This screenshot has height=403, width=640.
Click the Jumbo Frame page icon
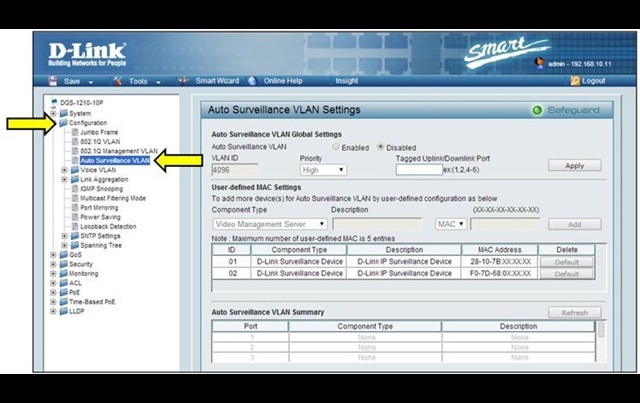pos(75,132)
